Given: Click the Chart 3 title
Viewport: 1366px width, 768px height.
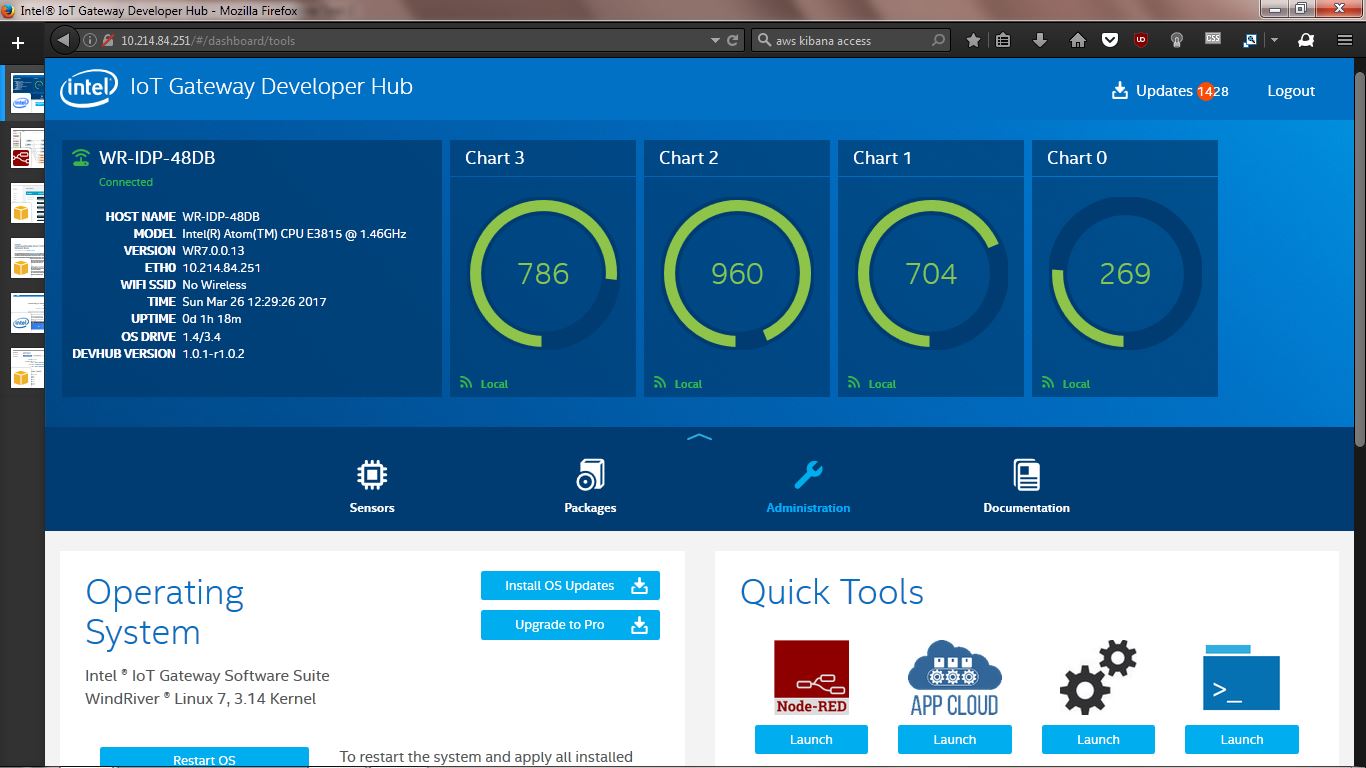Looking at the screenshot, I should coord(495,158).
